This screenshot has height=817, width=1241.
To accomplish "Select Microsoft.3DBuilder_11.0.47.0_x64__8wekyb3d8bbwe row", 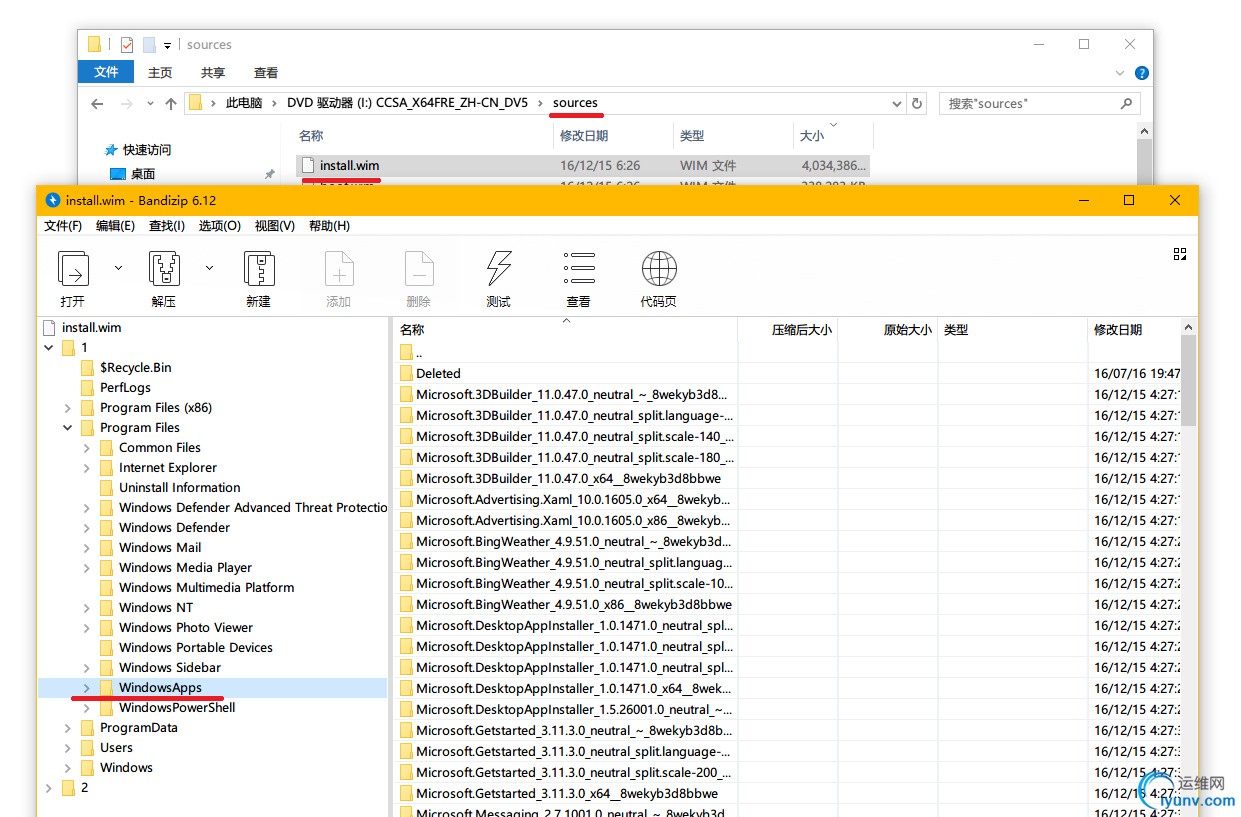I will 568,478.
